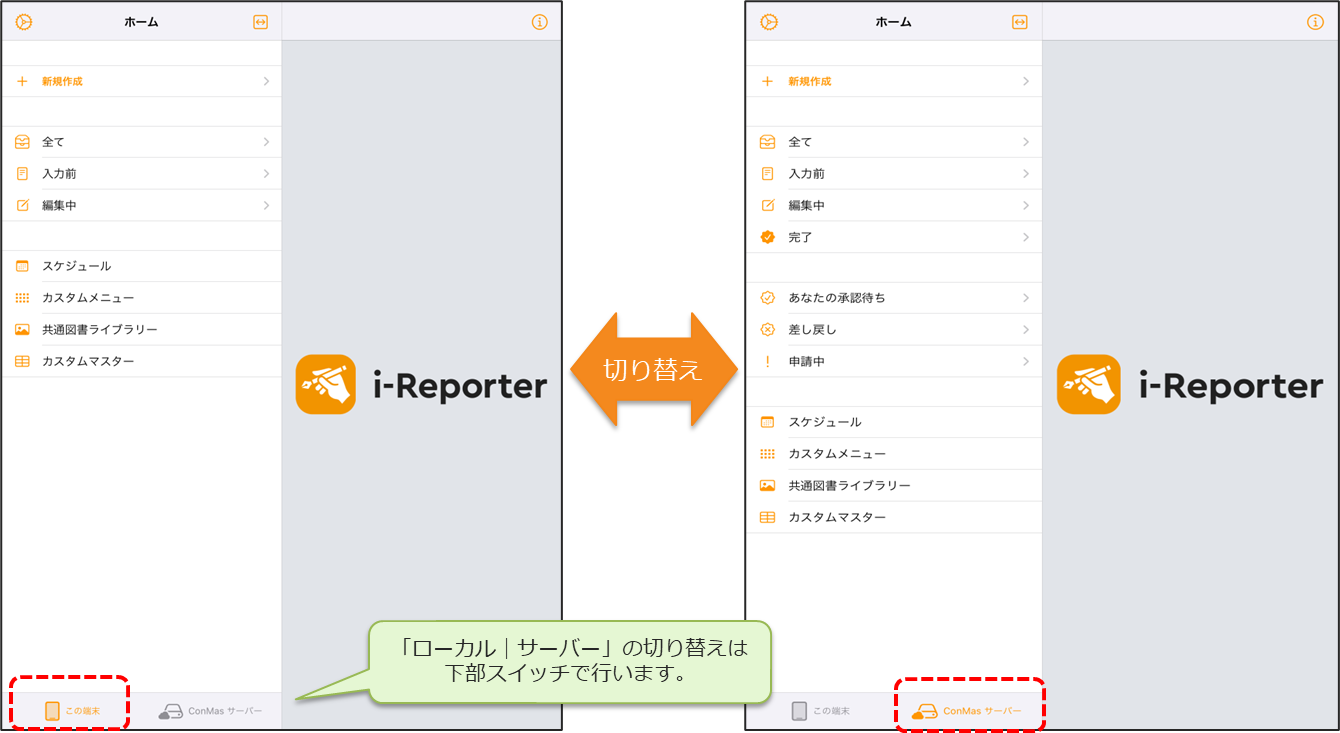The width and height of the screenshot is (1340, 733).
Task: Expand 新規作成 chevron in left screen
Action: pyautogui.click(x=266, y=81)
